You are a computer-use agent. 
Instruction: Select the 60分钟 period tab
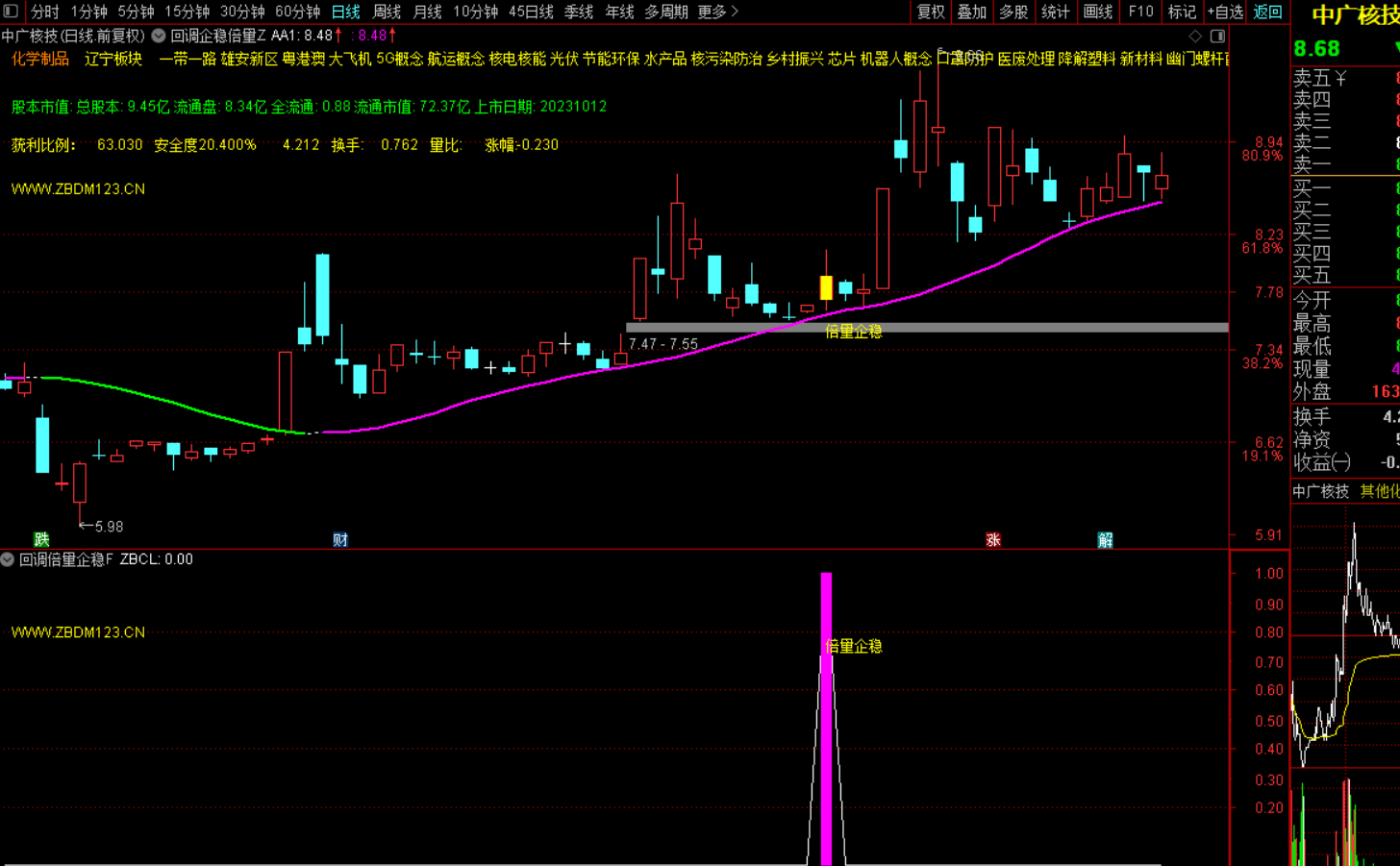tap(297, 12)
